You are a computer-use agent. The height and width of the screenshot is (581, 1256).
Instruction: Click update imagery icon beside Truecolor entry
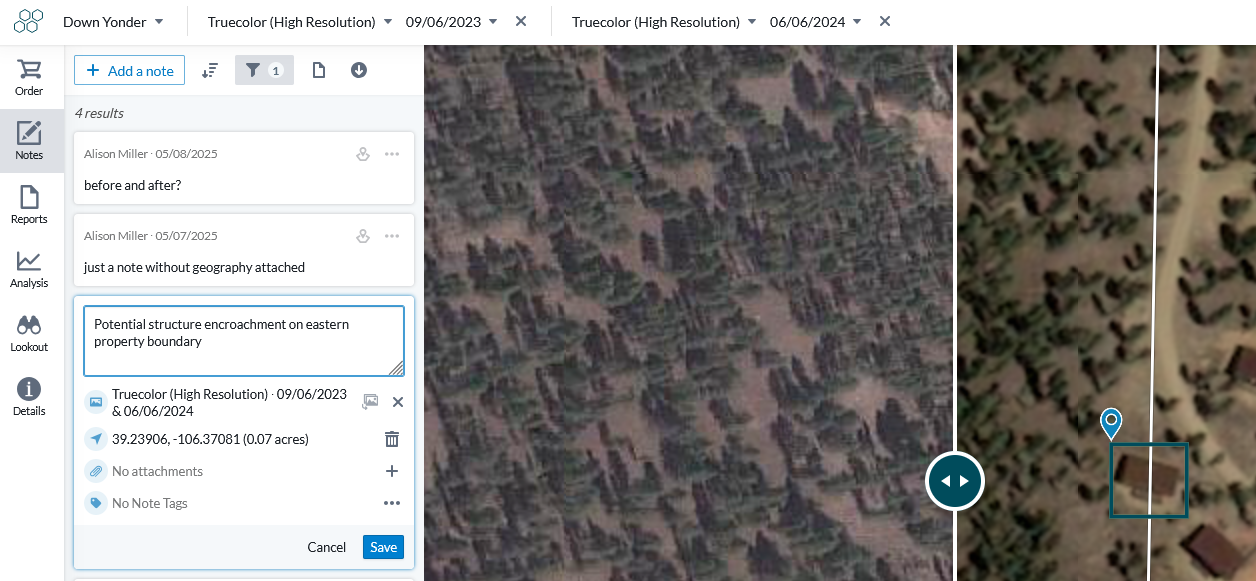[370, 402]
